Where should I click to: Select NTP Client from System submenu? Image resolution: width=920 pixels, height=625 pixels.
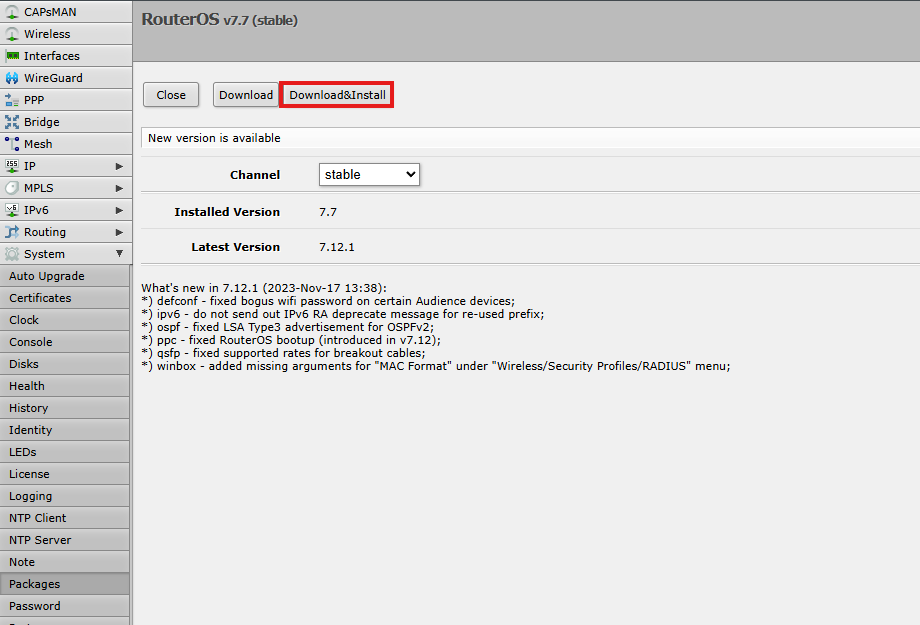[x=37, y=518]
